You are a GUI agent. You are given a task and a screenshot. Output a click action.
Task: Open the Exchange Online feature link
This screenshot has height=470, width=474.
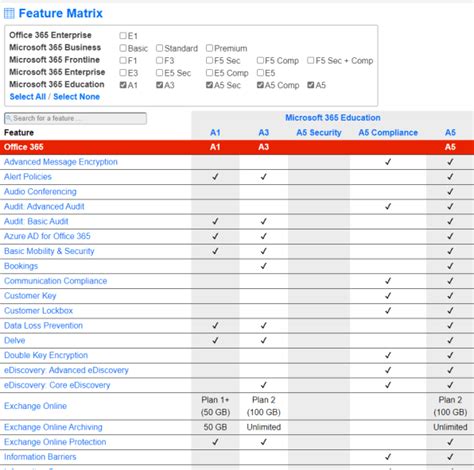point(35,406)
